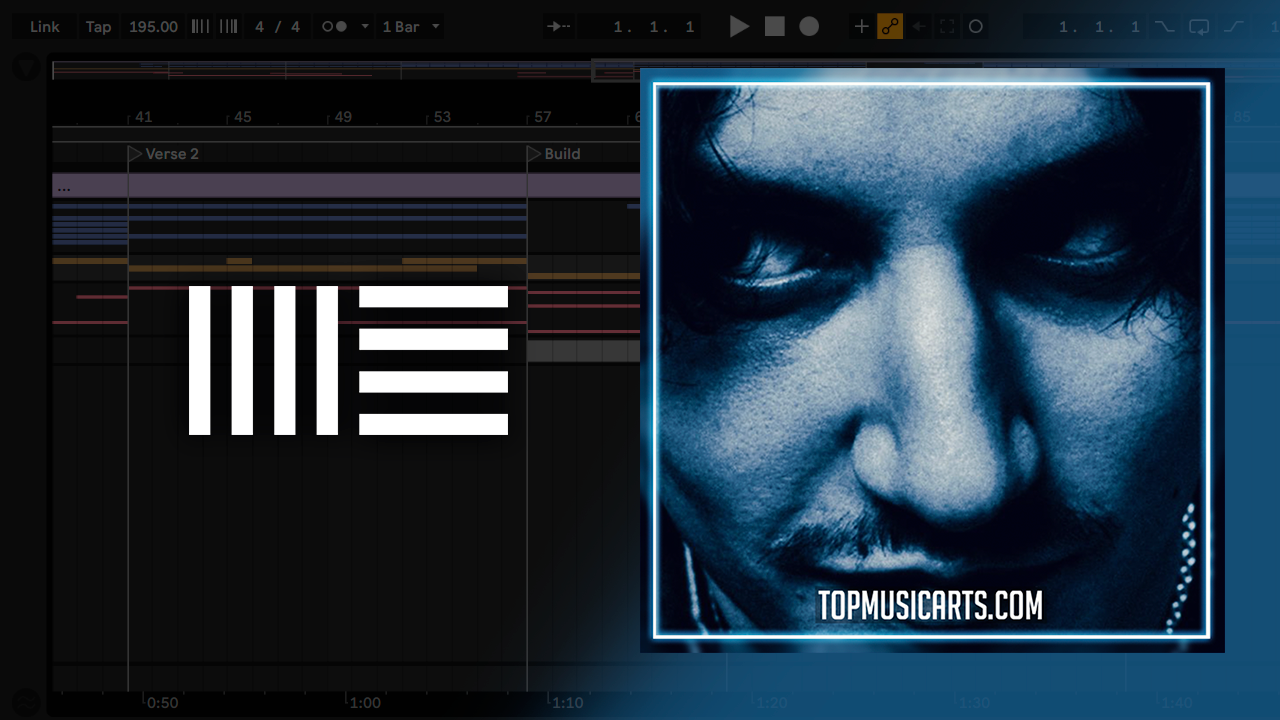Click the Stop transport button

click(x=775, y=27)
